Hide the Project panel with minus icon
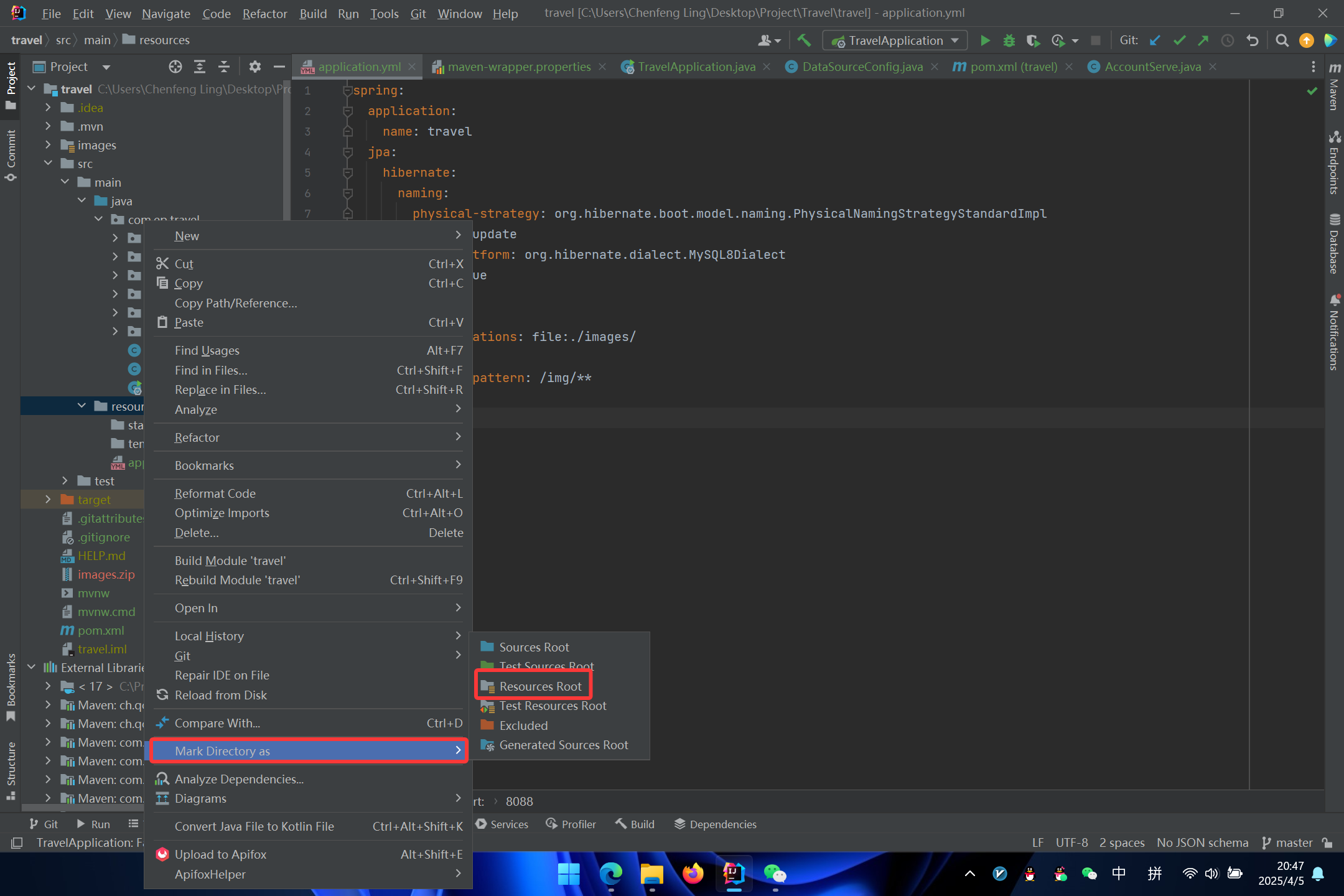The height and width of the screenshot is (896, 1344). pos(279,67)
